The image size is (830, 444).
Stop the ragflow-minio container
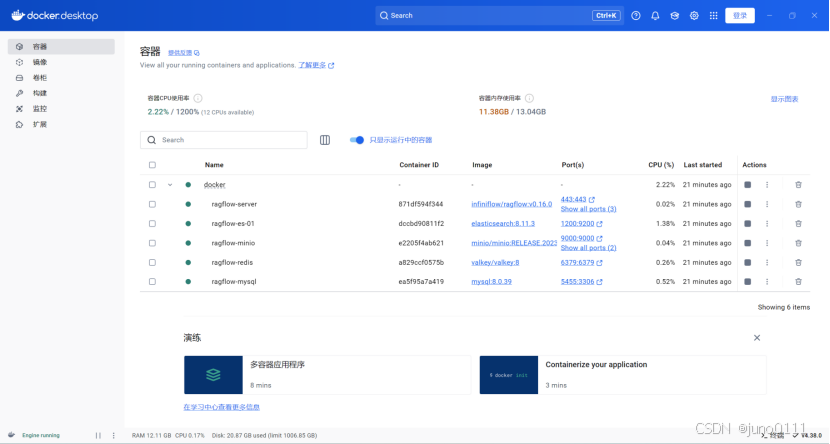tap(747, 243)
